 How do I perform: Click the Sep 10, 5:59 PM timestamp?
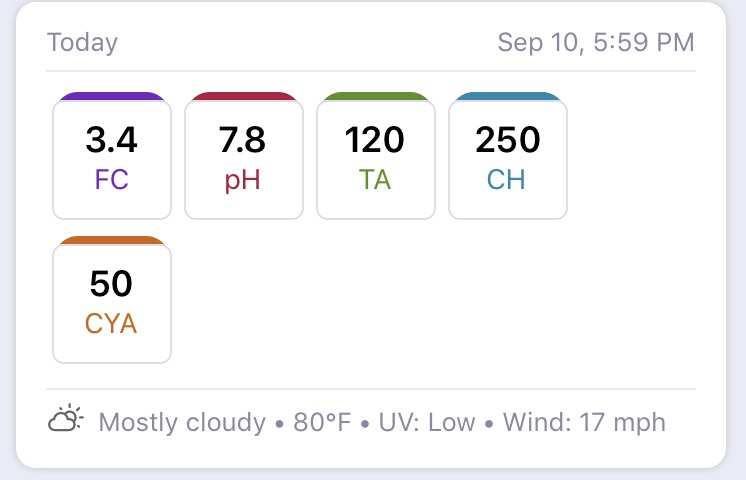tap(596, 42)
